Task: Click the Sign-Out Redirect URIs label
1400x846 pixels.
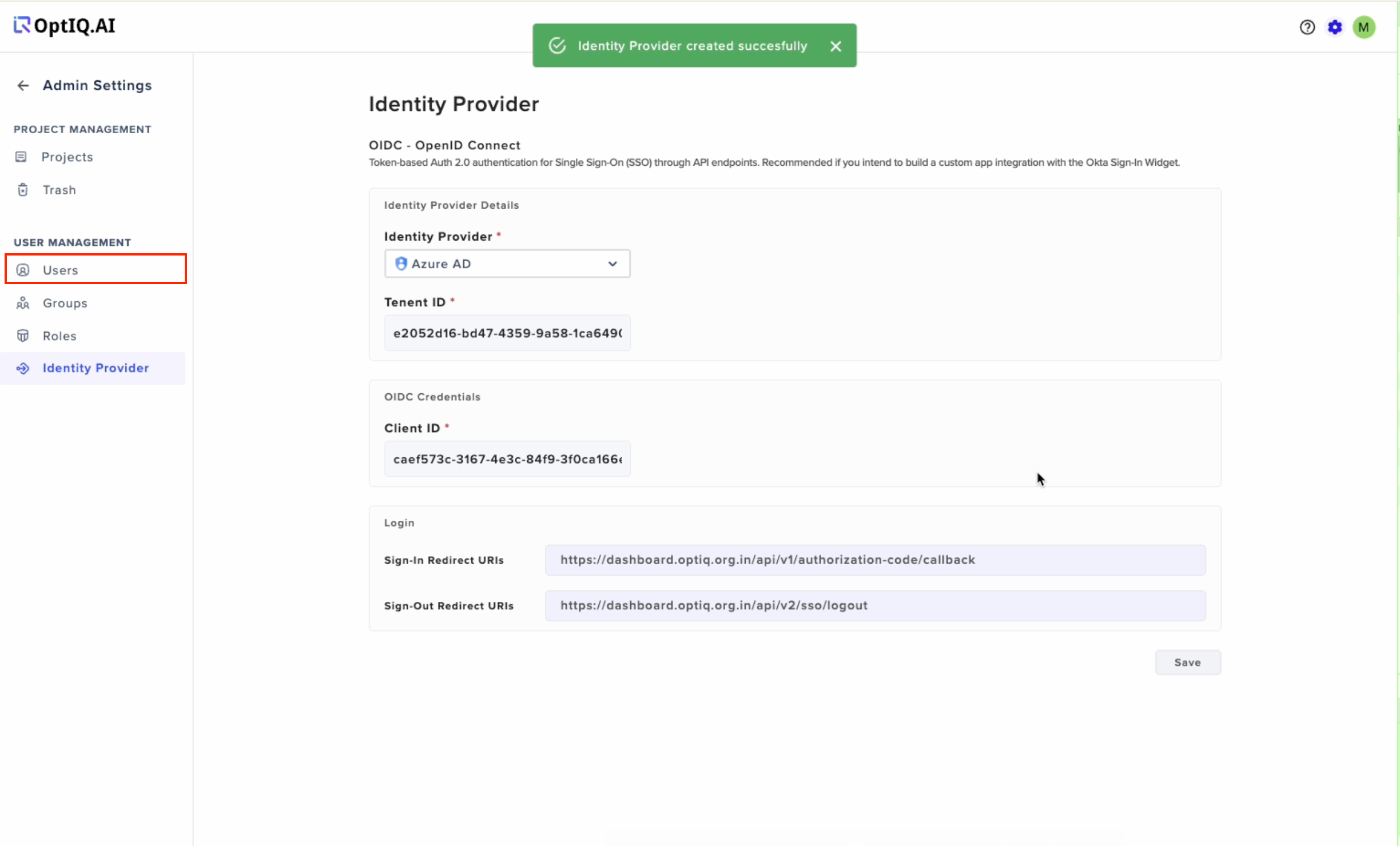Action: click(x=449, y=606)
